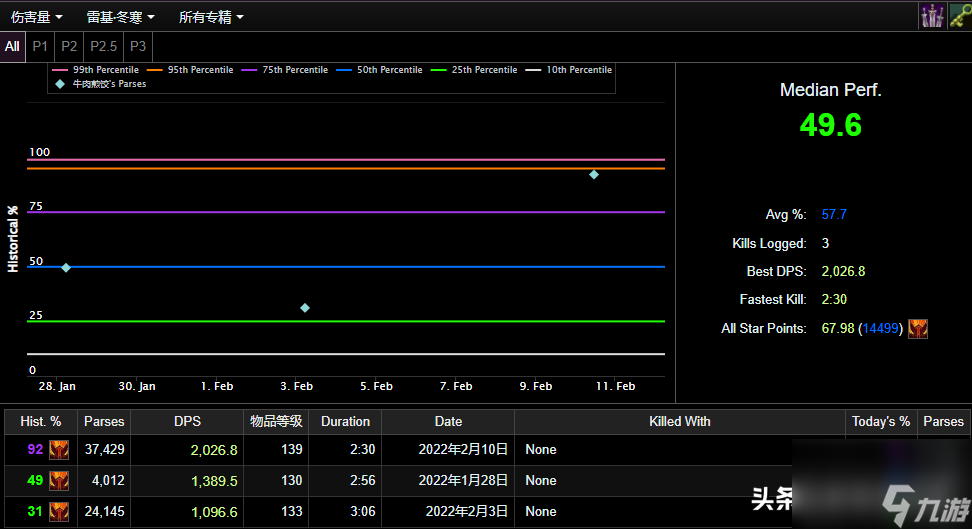Click the 2022年1月28日 date cell
The image size is (972, 529).
coord(448,481)
